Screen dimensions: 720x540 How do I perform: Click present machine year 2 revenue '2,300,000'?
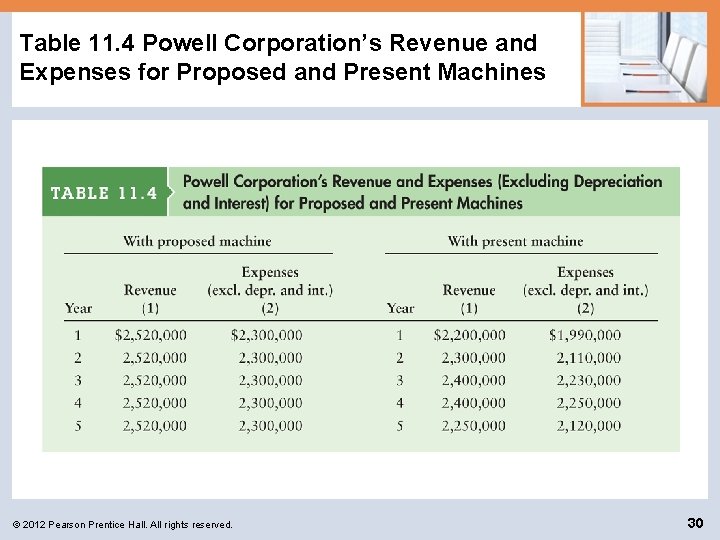point(473,358)
